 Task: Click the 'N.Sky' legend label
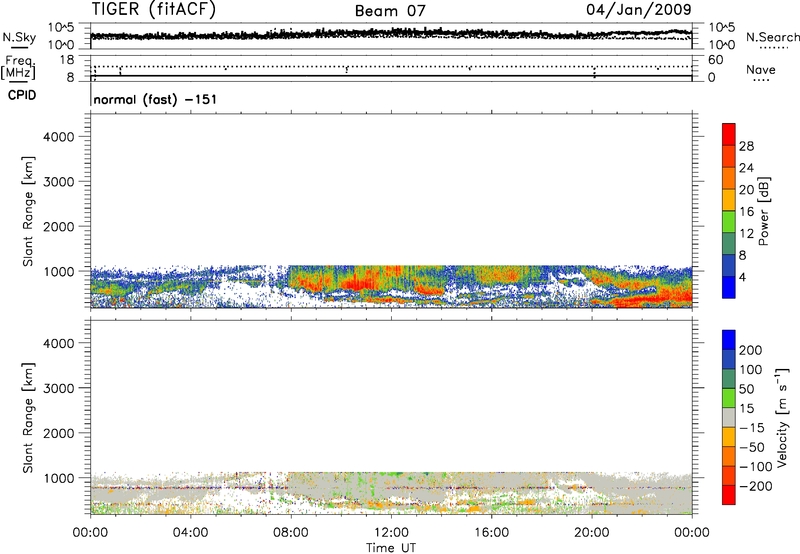click(19, 37)
